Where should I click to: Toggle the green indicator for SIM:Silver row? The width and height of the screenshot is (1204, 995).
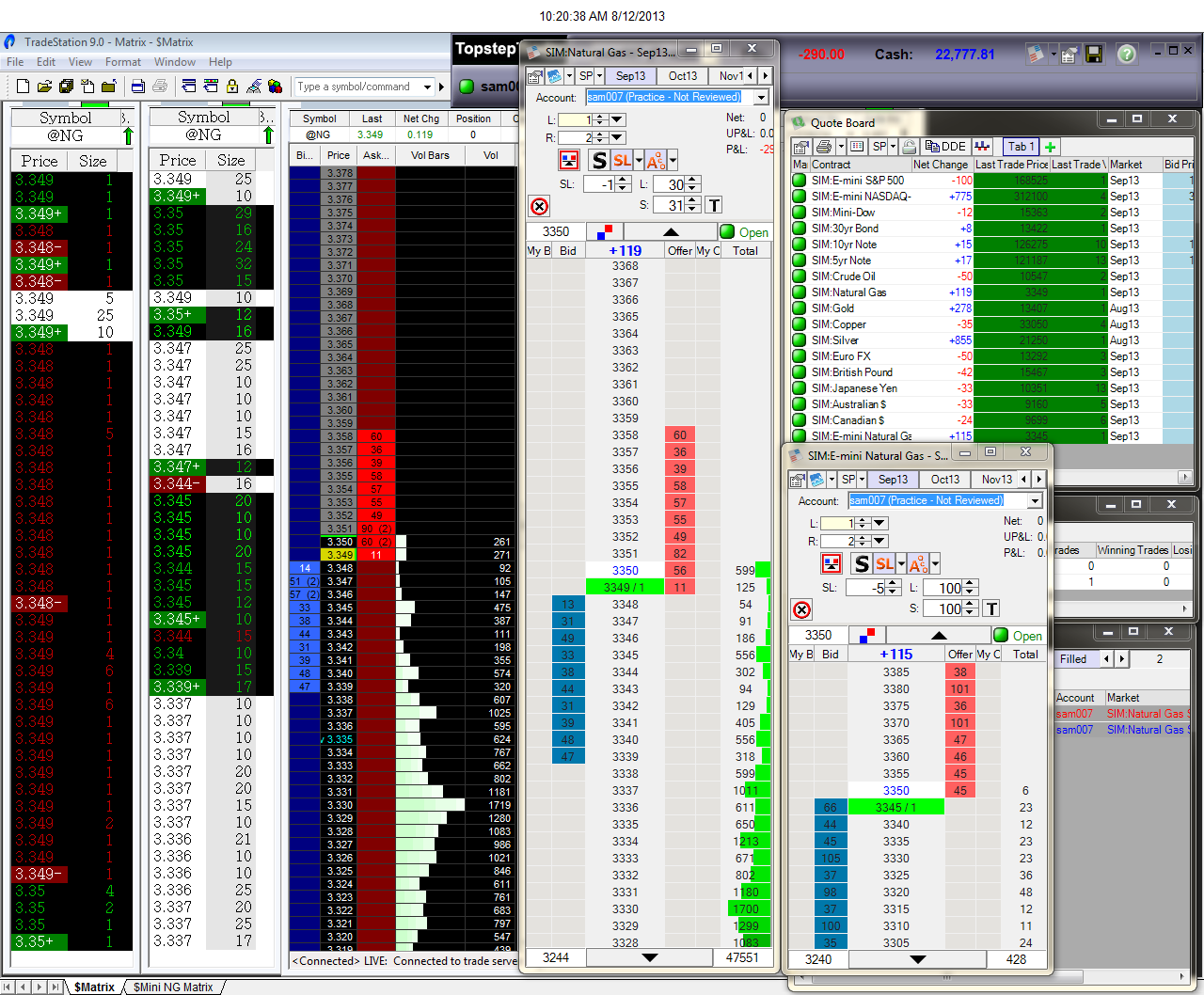800,340
